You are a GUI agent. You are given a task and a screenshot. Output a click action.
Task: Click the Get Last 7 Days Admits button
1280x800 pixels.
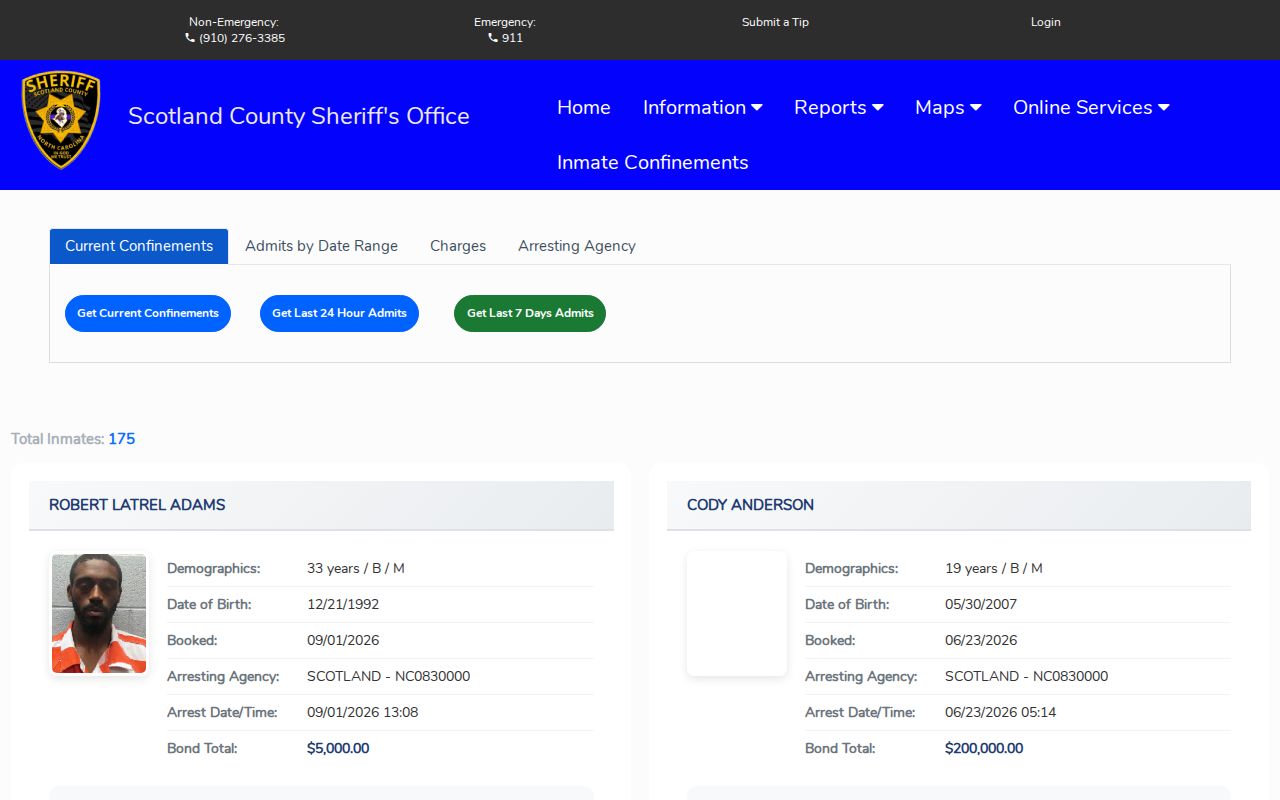[x=530, y=313]
